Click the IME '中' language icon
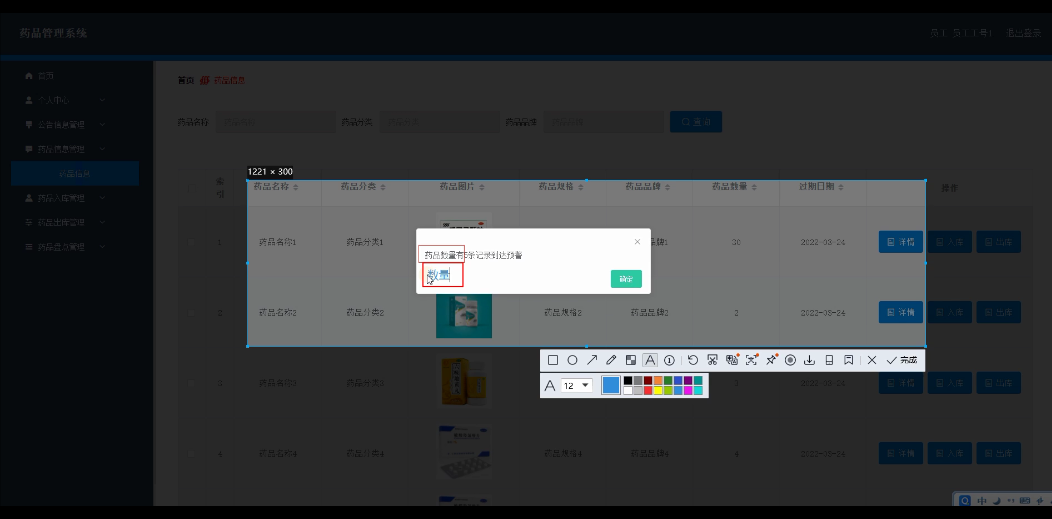 click(x=982, y=500)
